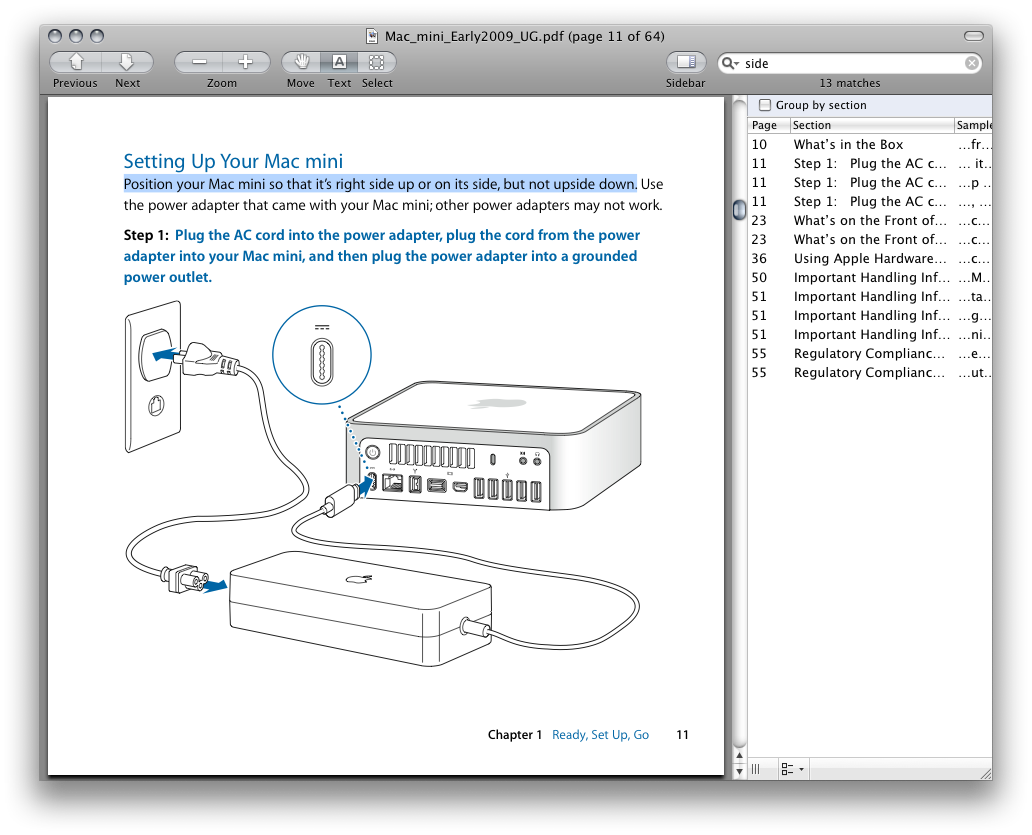Zoom in with the plus button
Image resolution: width=1032 pixels, height=835 pixels.
point(246,62)
